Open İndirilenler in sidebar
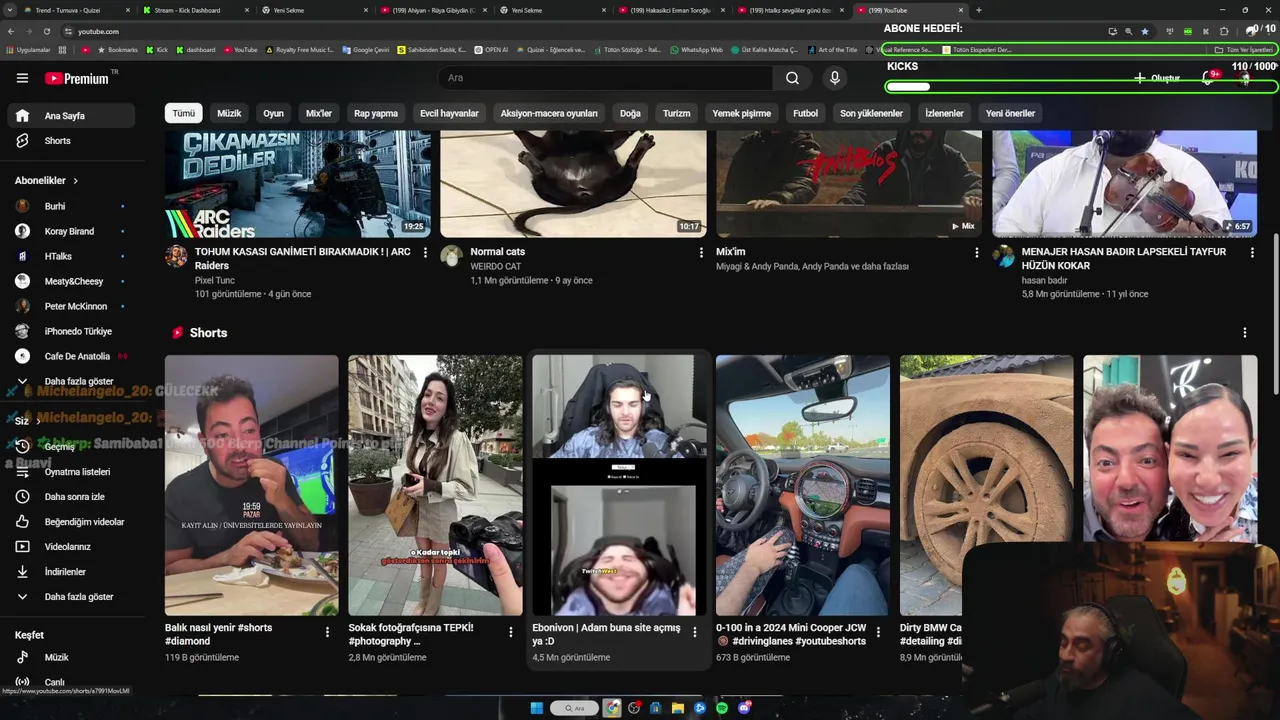Screen dimensions: 1280x720 [x=72, y=572]
